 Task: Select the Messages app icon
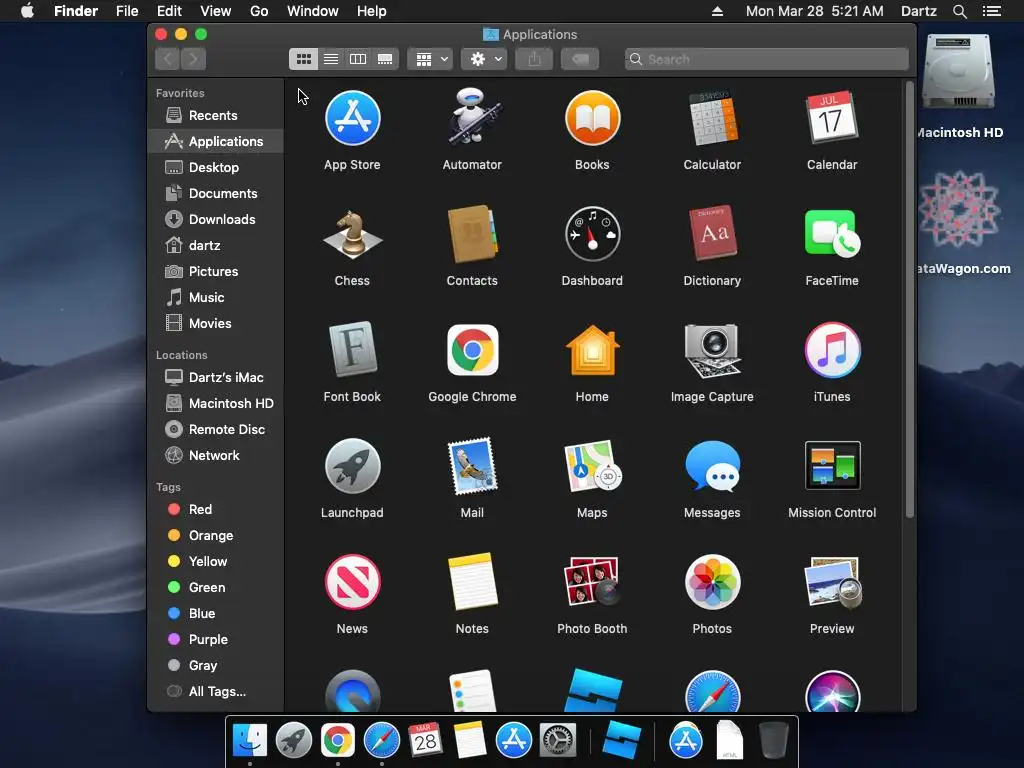coord(712,466)
